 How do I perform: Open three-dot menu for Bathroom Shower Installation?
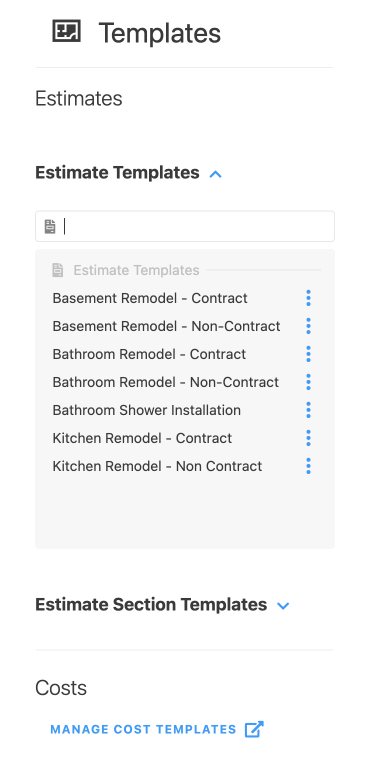(308, 410)
